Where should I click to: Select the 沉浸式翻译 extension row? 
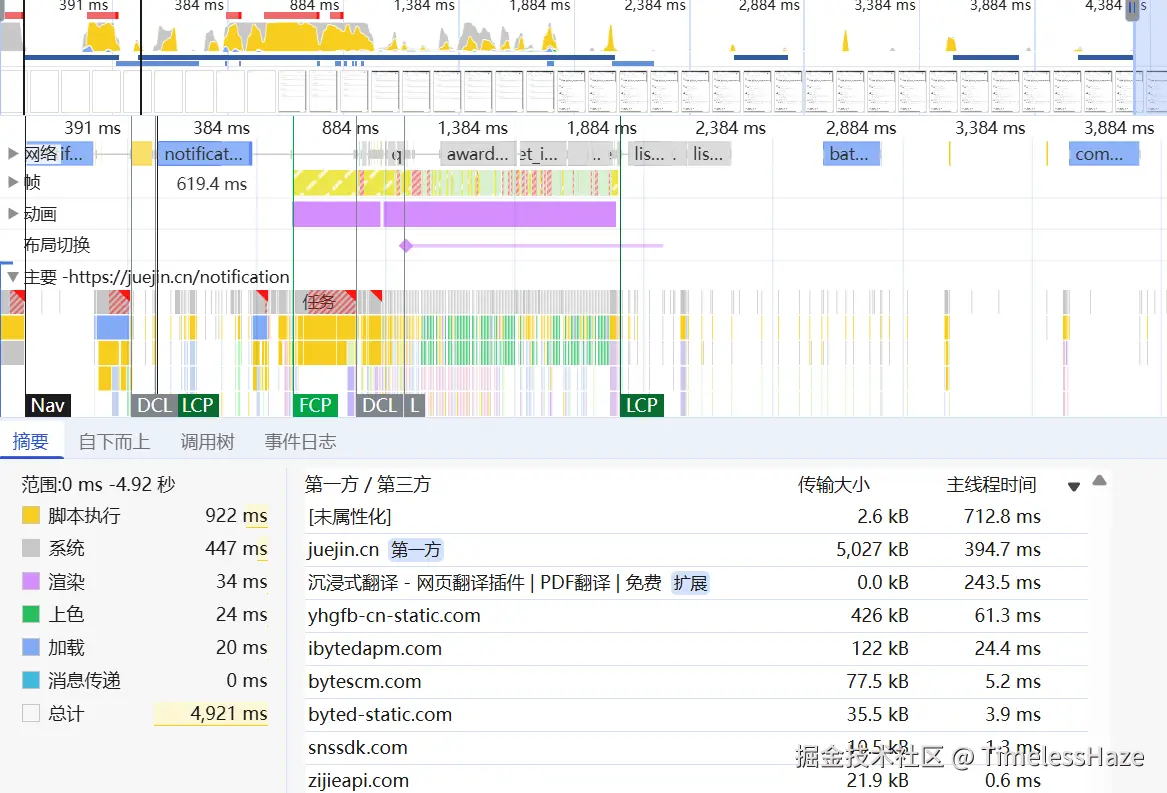(x=696, y=582)
